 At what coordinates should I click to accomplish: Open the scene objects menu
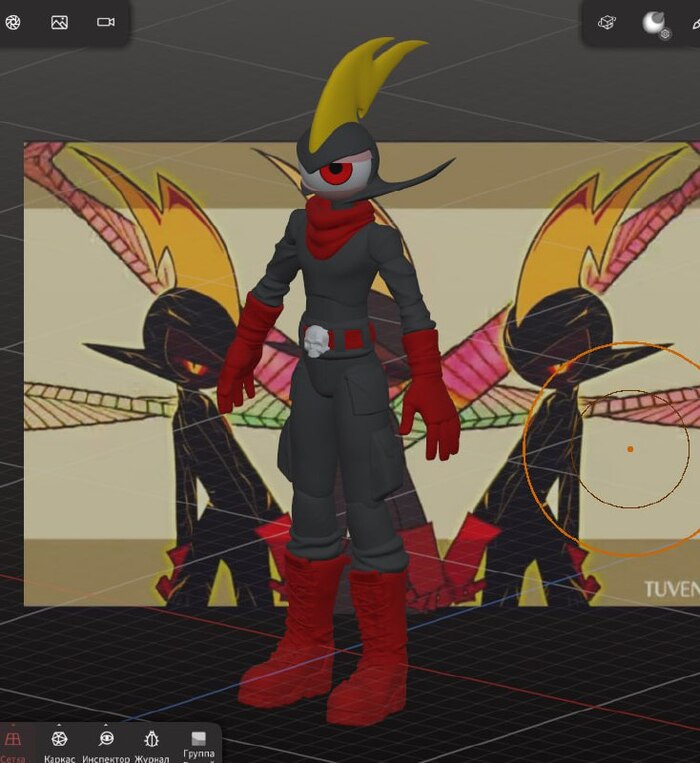(607, 22)
